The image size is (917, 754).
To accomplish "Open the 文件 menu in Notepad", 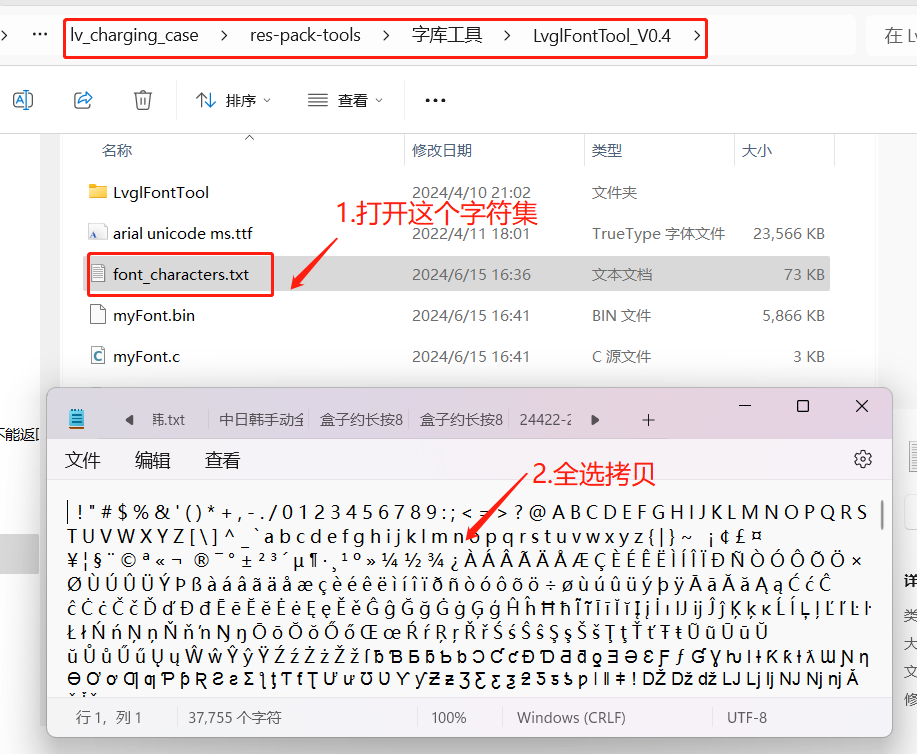I will pyautogui.click(x=82, y=460).
